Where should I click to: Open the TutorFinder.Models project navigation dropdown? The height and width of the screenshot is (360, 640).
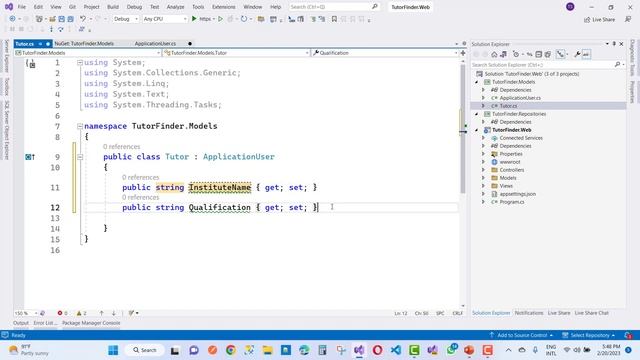[87, 53]
